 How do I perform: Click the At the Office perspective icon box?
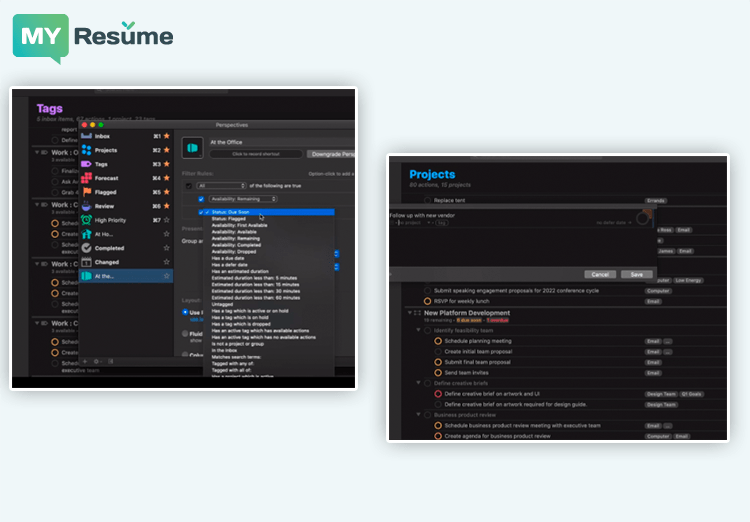pos(191,146)
